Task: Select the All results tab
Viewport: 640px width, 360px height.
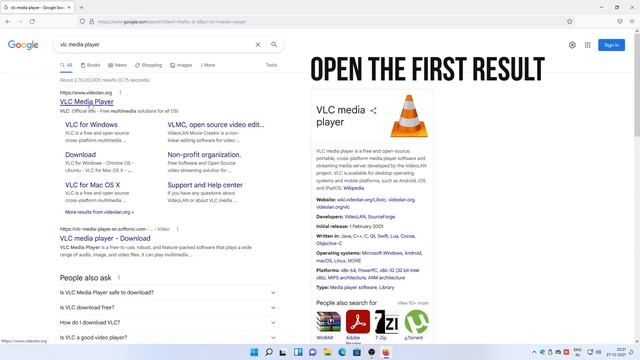Action: coord(66,65)
